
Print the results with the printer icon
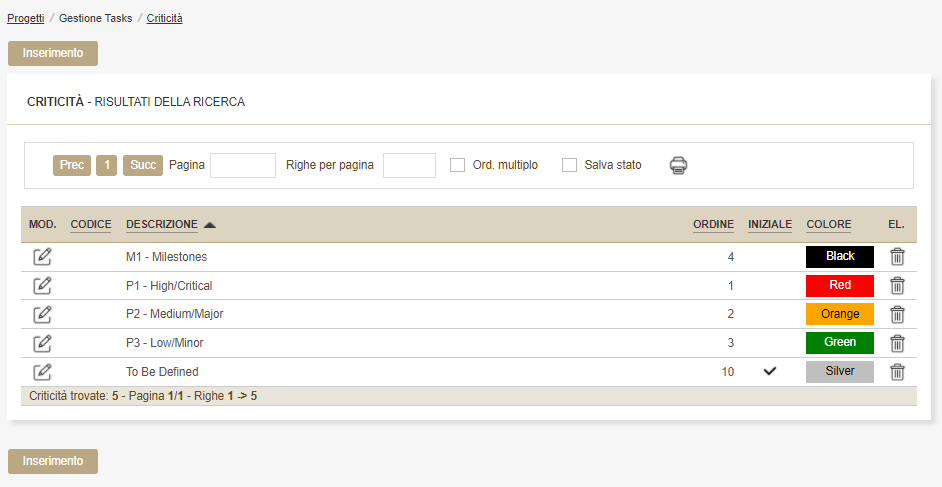(679, 166)
